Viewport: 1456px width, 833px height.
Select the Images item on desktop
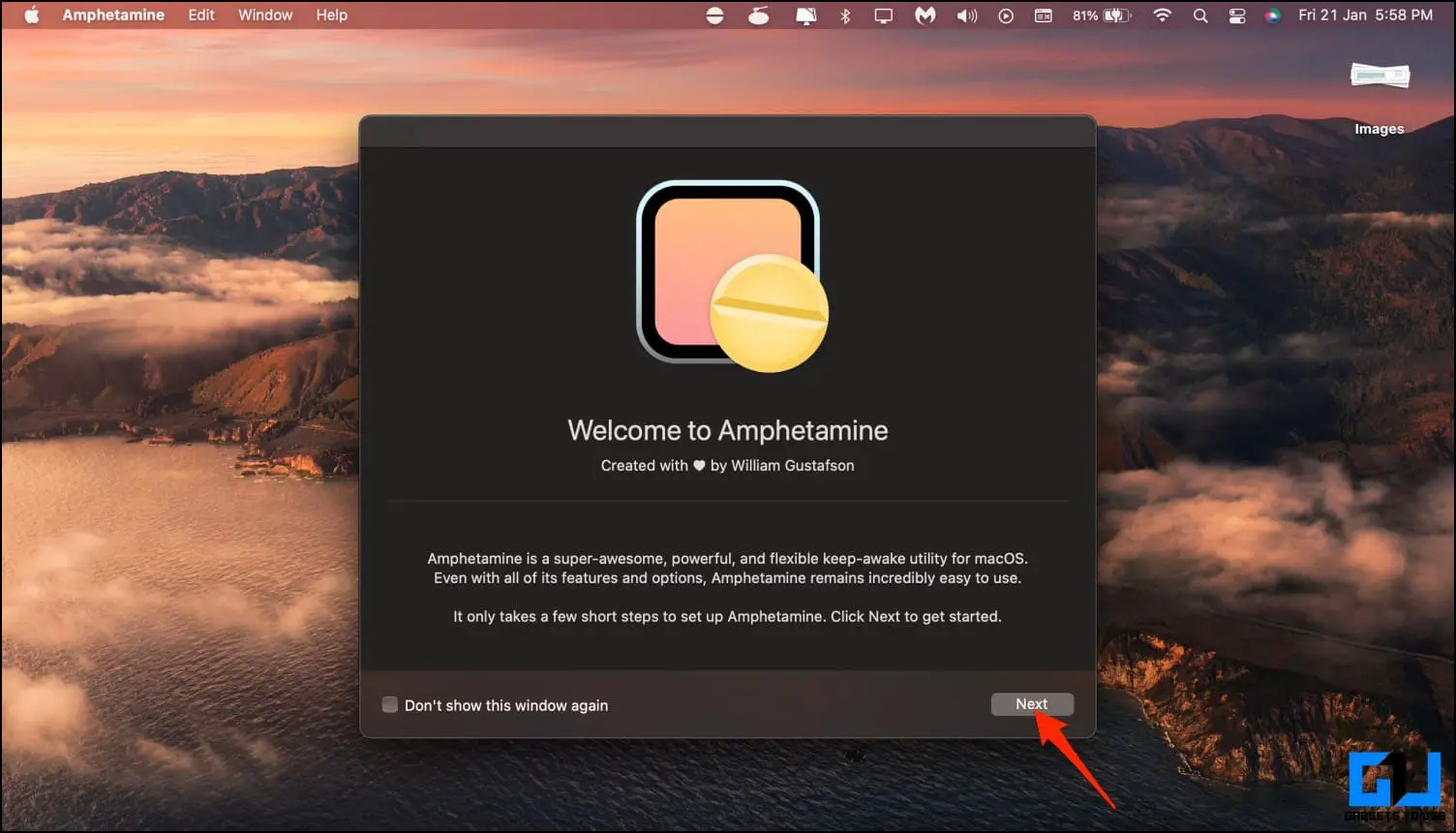pos(1380,97)
